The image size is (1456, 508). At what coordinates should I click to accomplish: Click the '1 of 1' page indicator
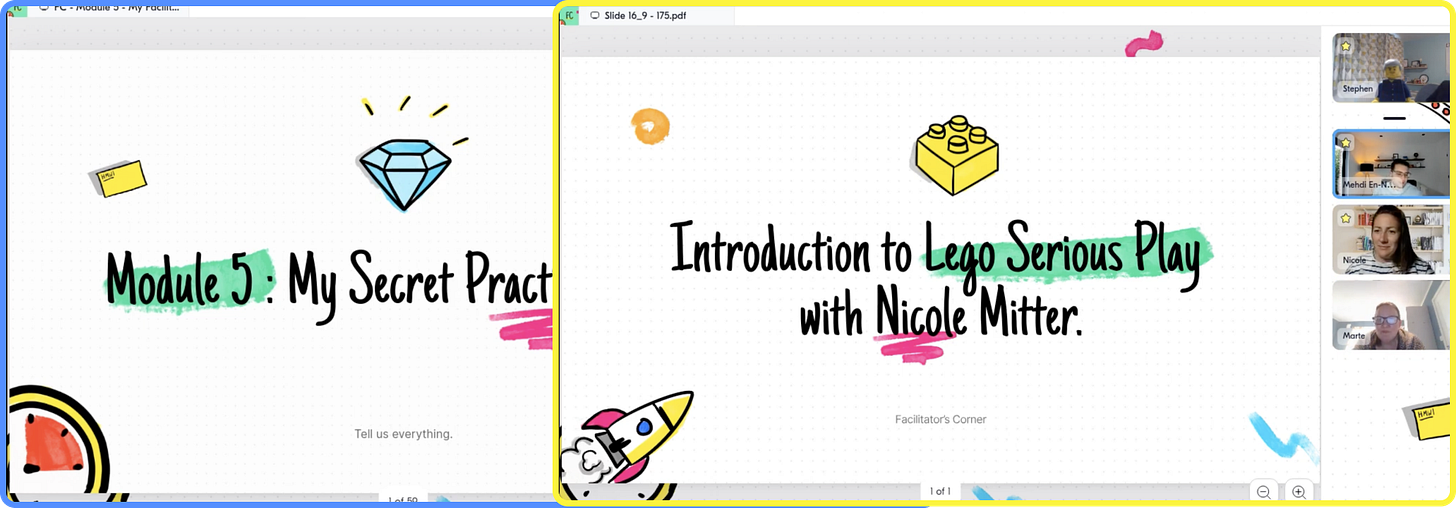(940, 491)
